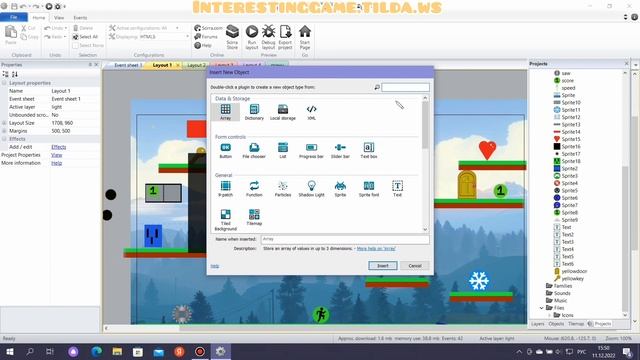The width and height of the screenshot is (640, 360).
Task: Open the Scirra Store
Action: pos(232,37)
